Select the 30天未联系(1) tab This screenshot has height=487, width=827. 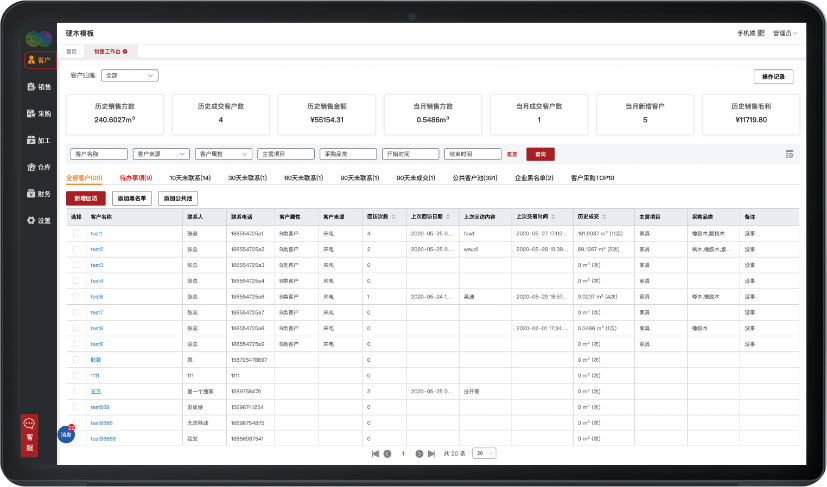point(247,178)
